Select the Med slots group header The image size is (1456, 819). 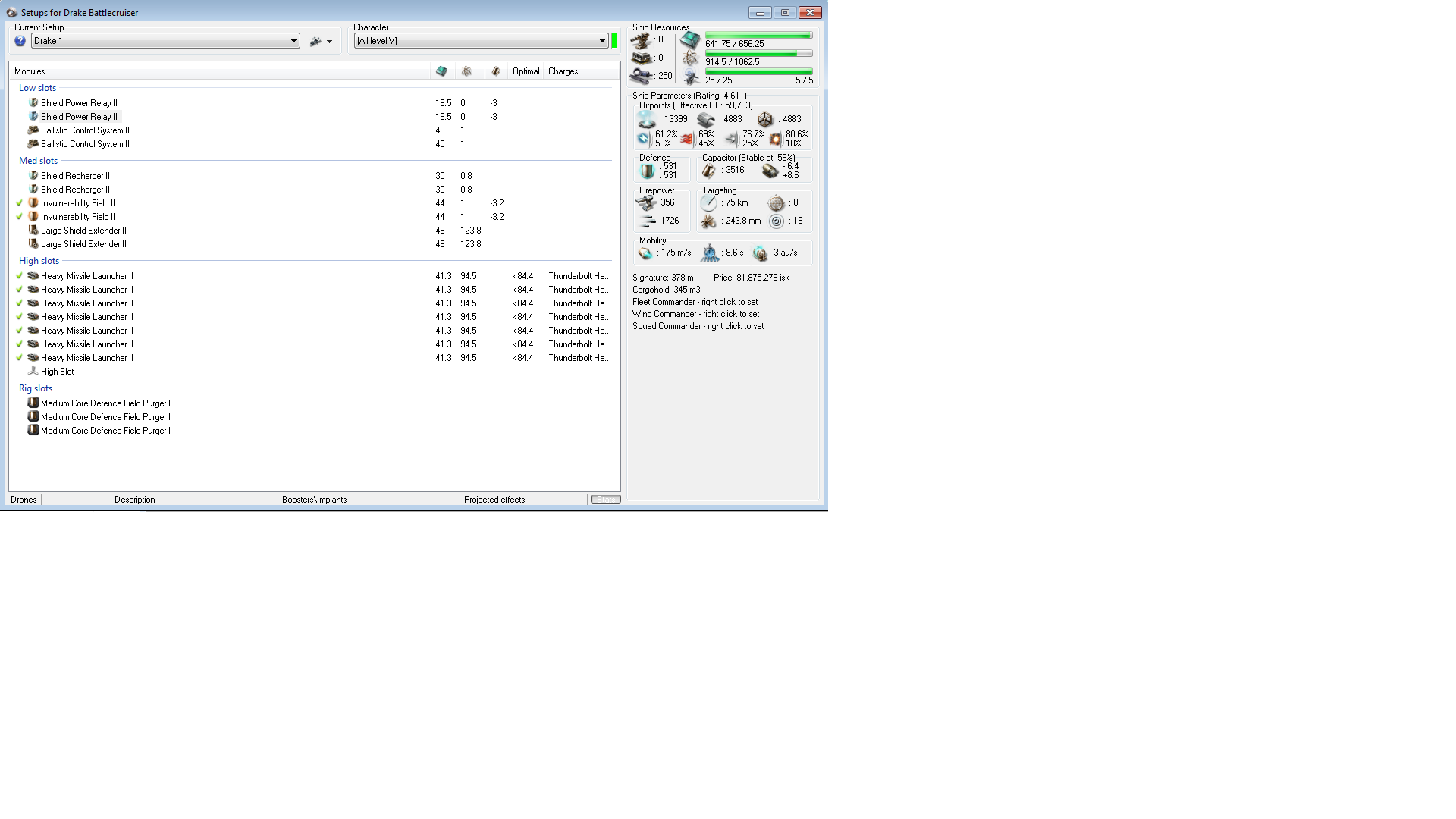coord(38,161)
